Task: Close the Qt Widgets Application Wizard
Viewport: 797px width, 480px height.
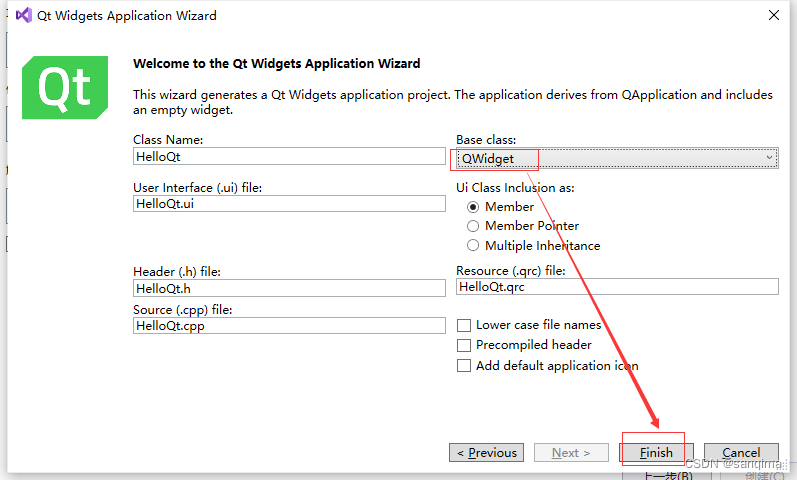Action: 774,15
